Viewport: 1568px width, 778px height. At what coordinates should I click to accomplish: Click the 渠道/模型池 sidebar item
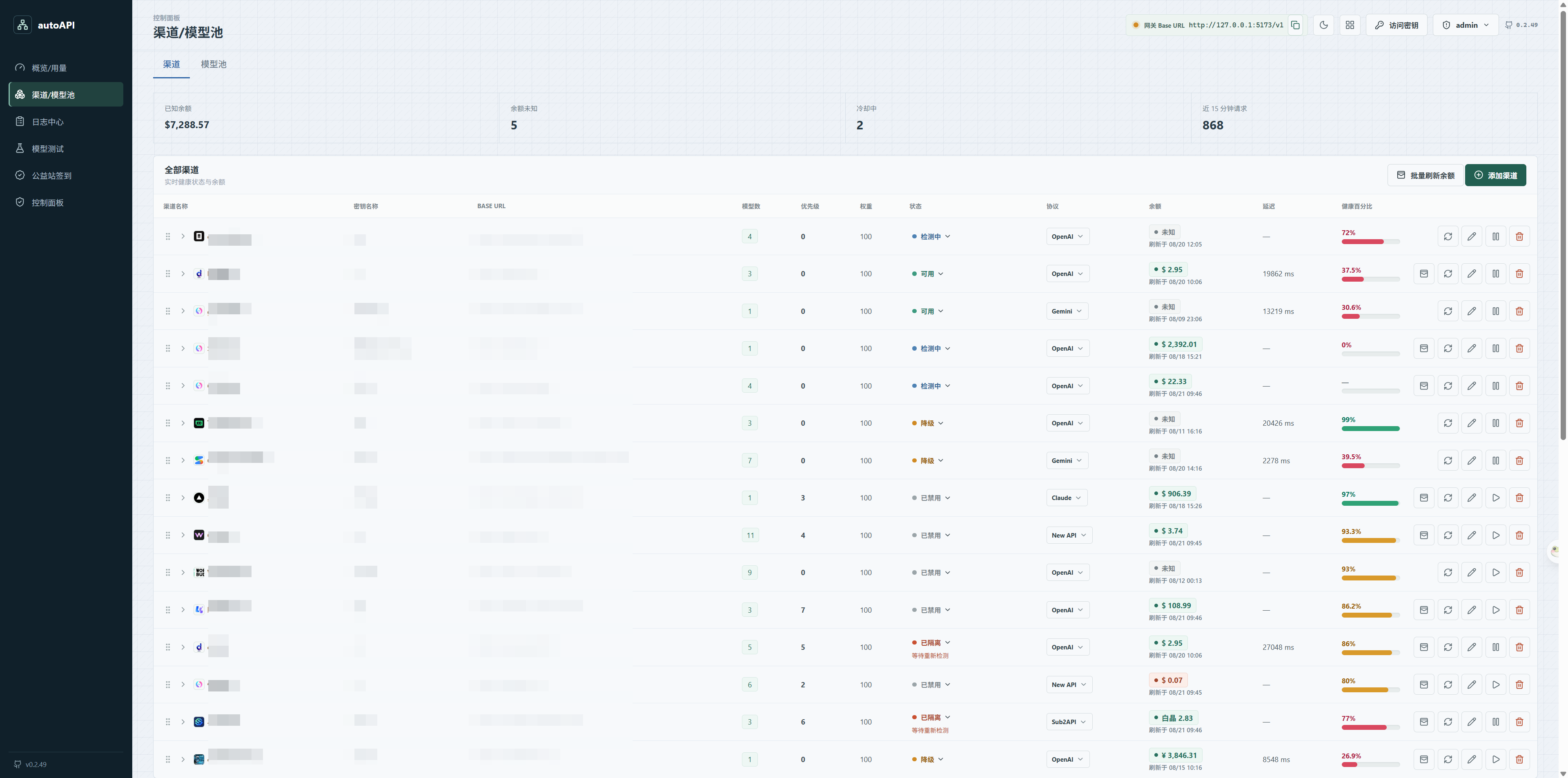pyautogui.click(x=66, y=95)
